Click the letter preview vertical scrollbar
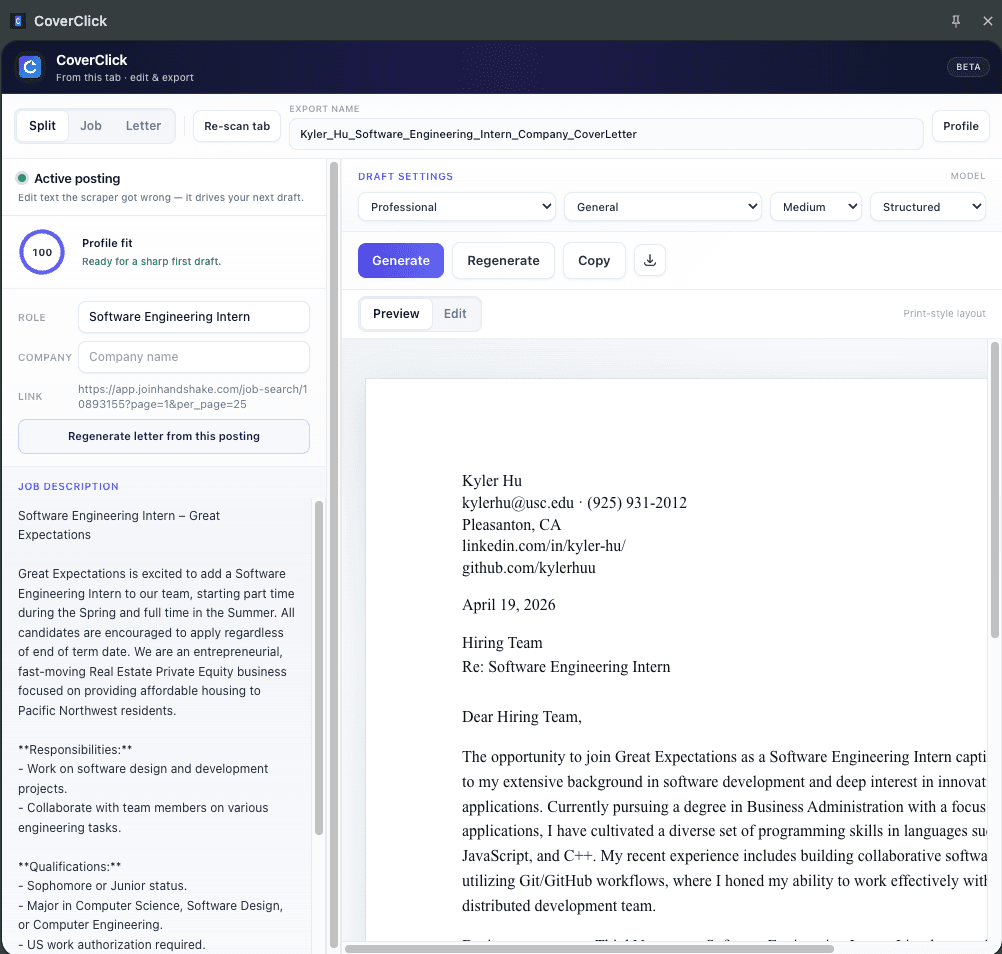 click(994, 489)
